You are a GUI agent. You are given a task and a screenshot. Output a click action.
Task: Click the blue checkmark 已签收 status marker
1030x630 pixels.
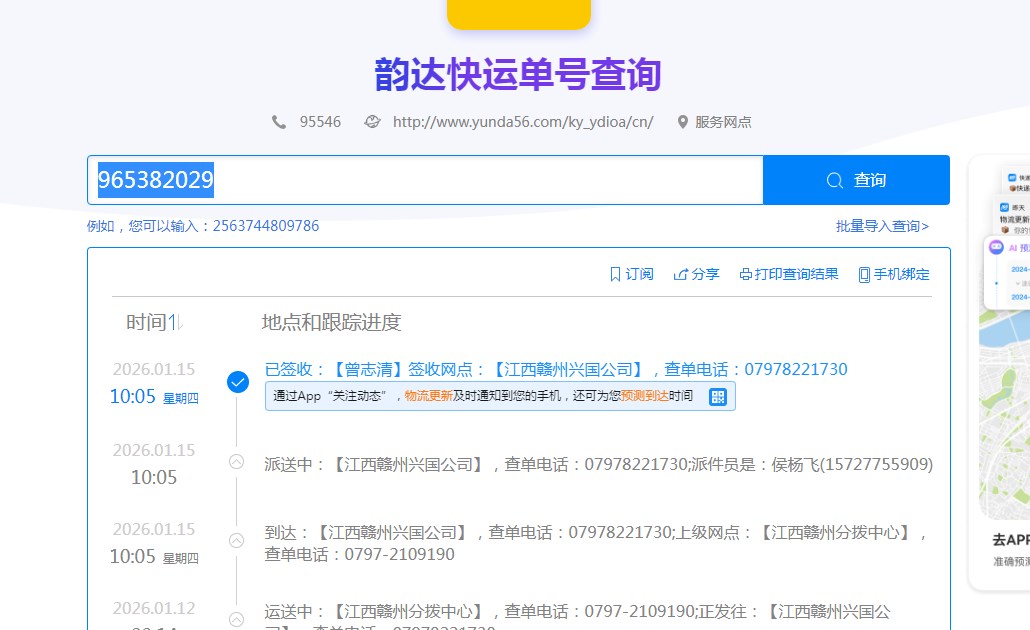[237, 382]
